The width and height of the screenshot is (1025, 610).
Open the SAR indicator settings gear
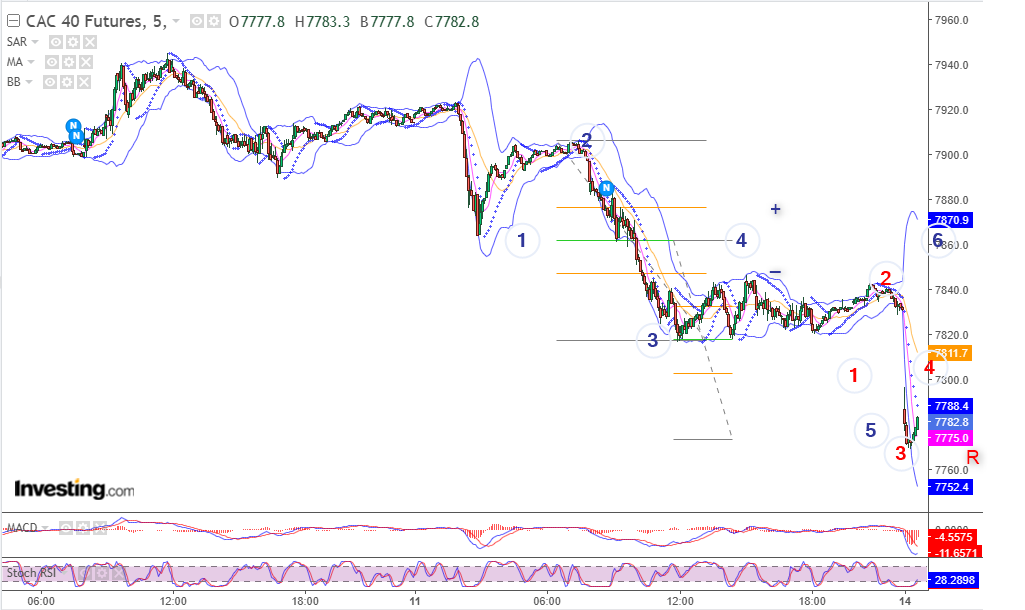[x=73, y=42]
